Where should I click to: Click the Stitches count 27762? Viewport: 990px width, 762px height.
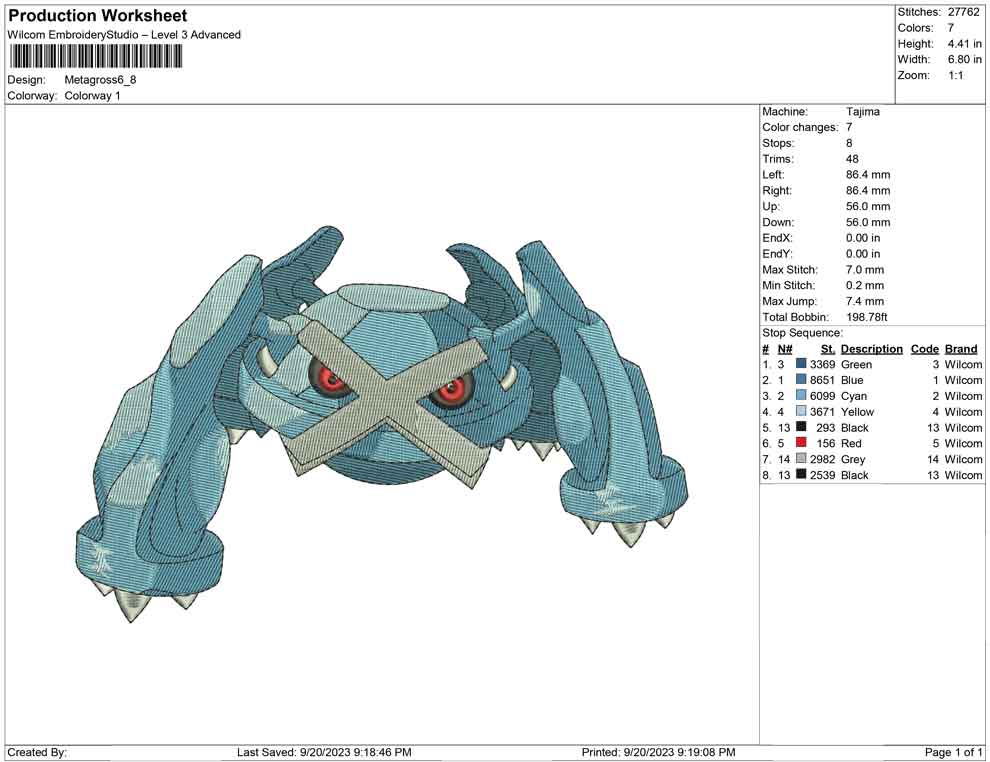click(x=963, y=12)
